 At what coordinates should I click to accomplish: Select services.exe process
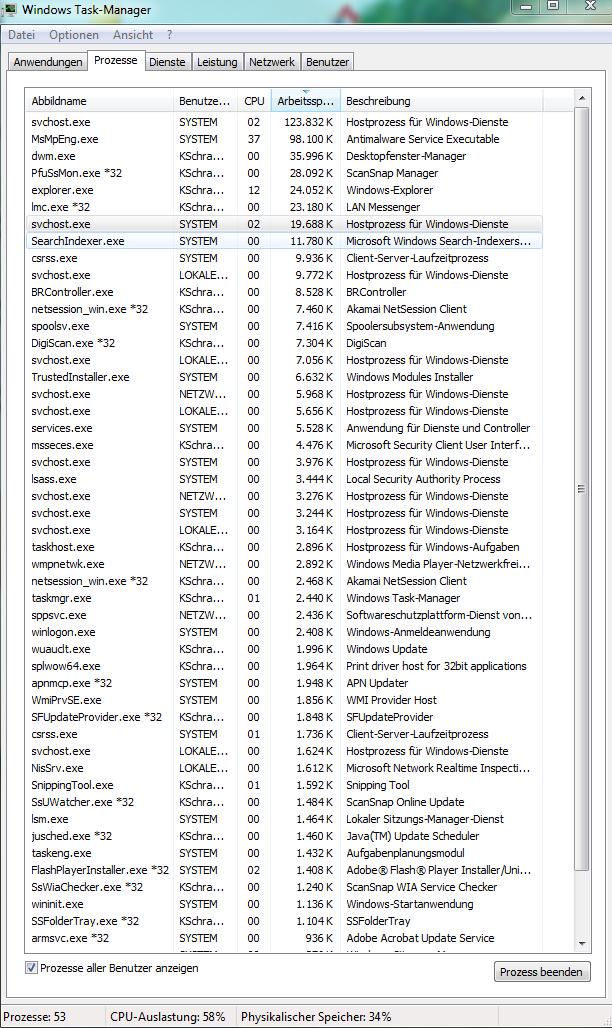pyautogui.click(x=284, y=428)
